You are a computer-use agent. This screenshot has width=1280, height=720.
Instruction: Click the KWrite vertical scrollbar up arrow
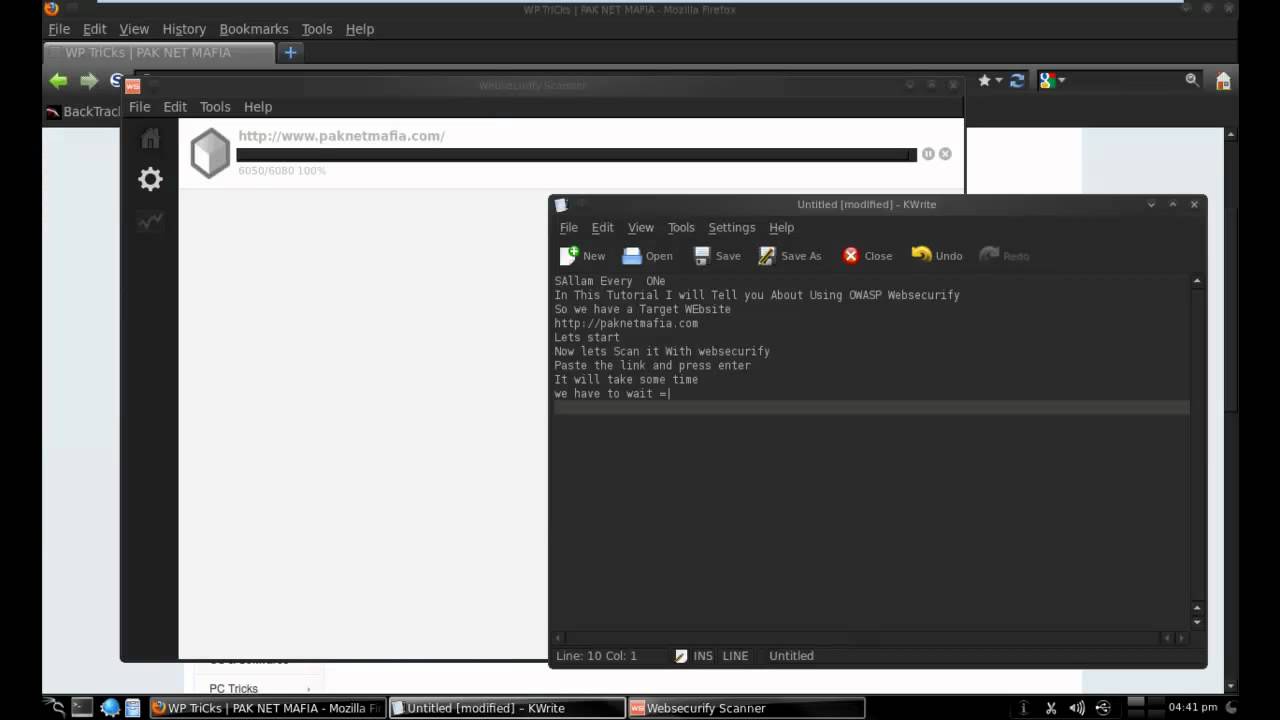pyautogui.click(x=1196, y=281)
